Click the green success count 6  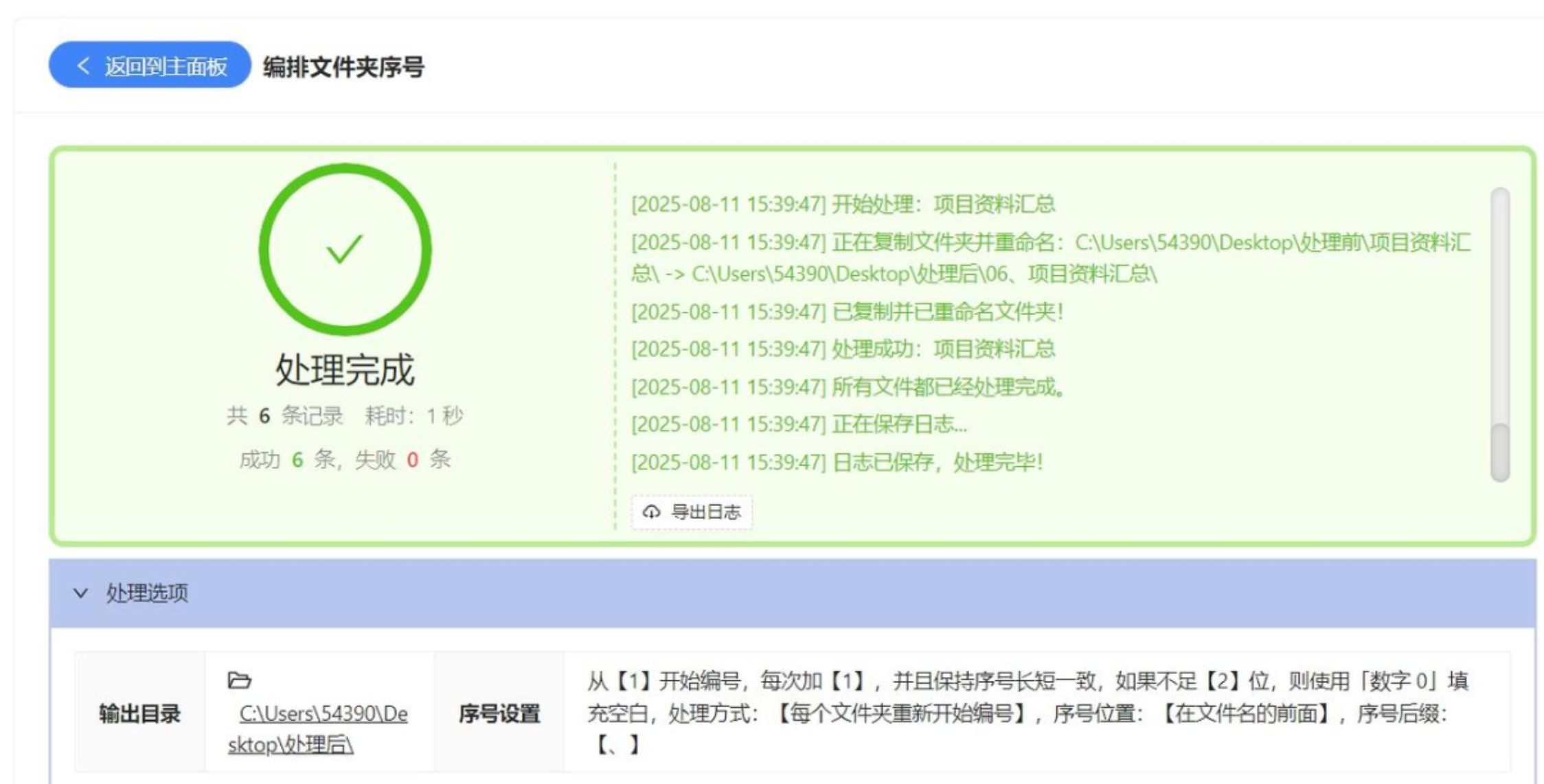[x=297, y=460]
